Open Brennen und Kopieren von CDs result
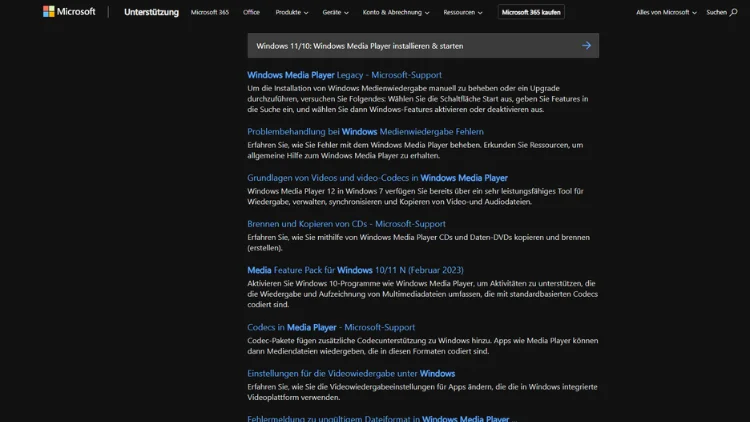This screenshot has width=750, height=422. click(x=346, y=223)
